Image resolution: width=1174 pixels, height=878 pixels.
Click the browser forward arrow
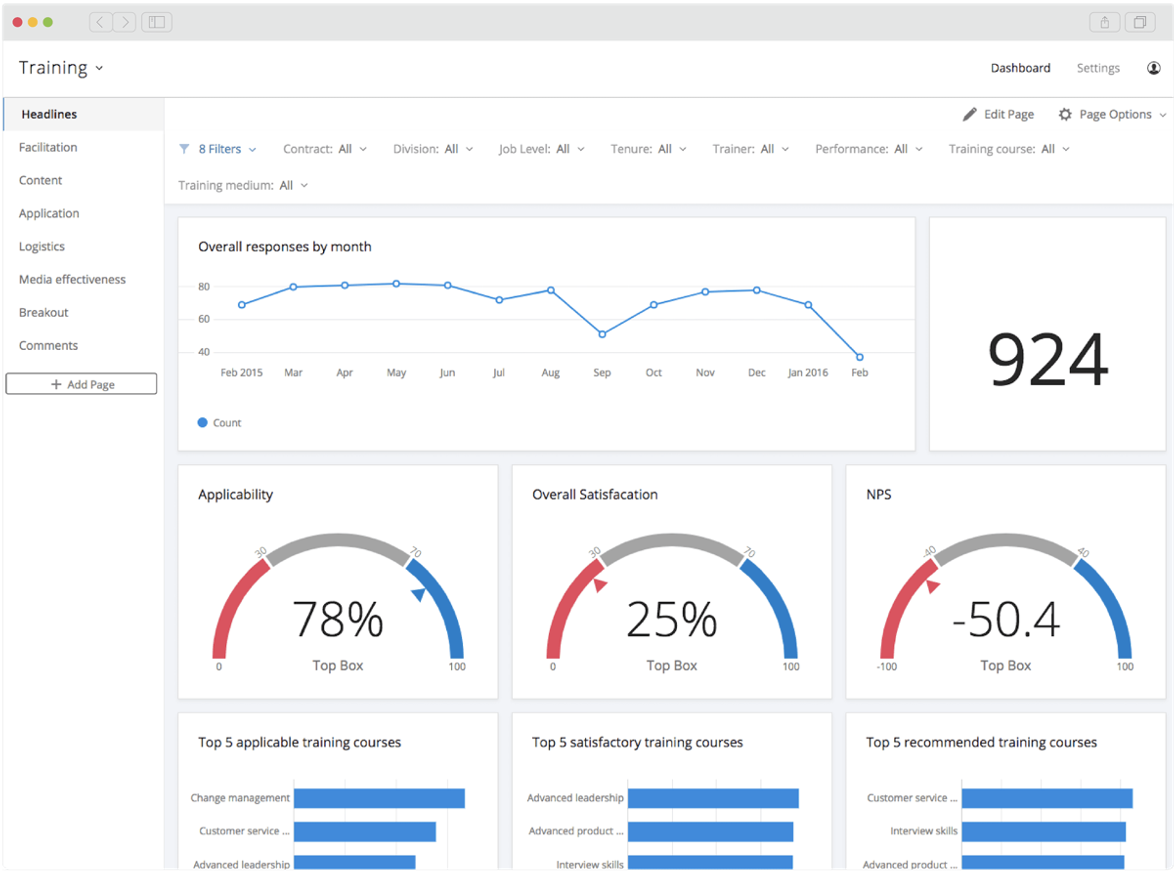tap(124, 22)
